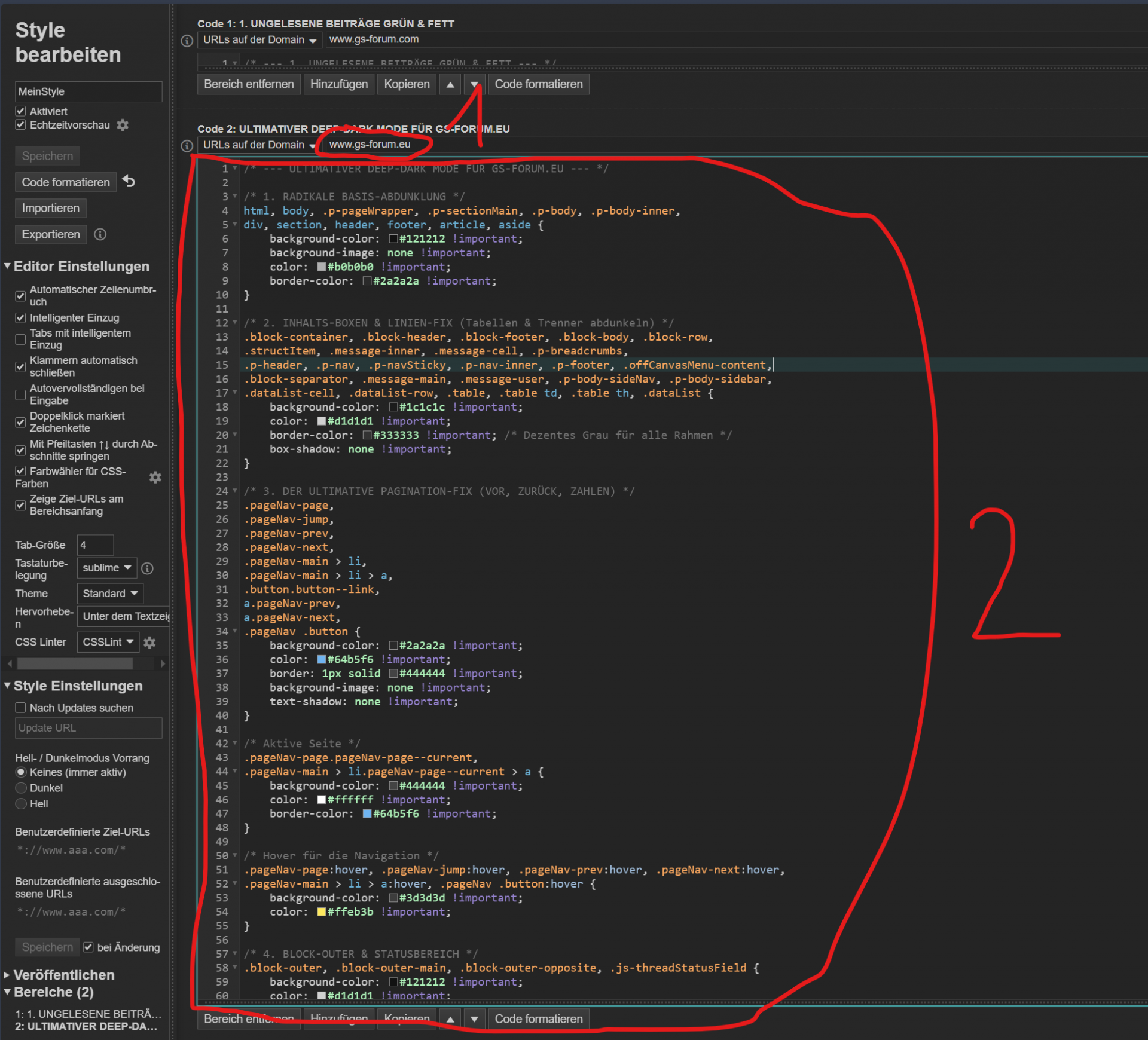The width and height of the screenshot is (1148, 1040).
Task: Enable Nach Updates suchen checkbox
Action: point(21,708)
